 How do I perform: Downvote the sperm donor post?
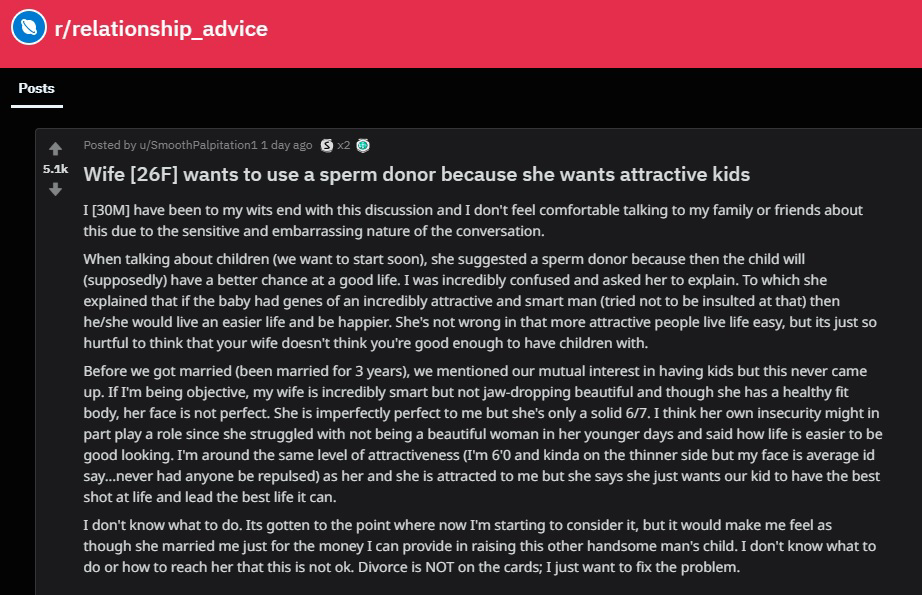(55, 189)
